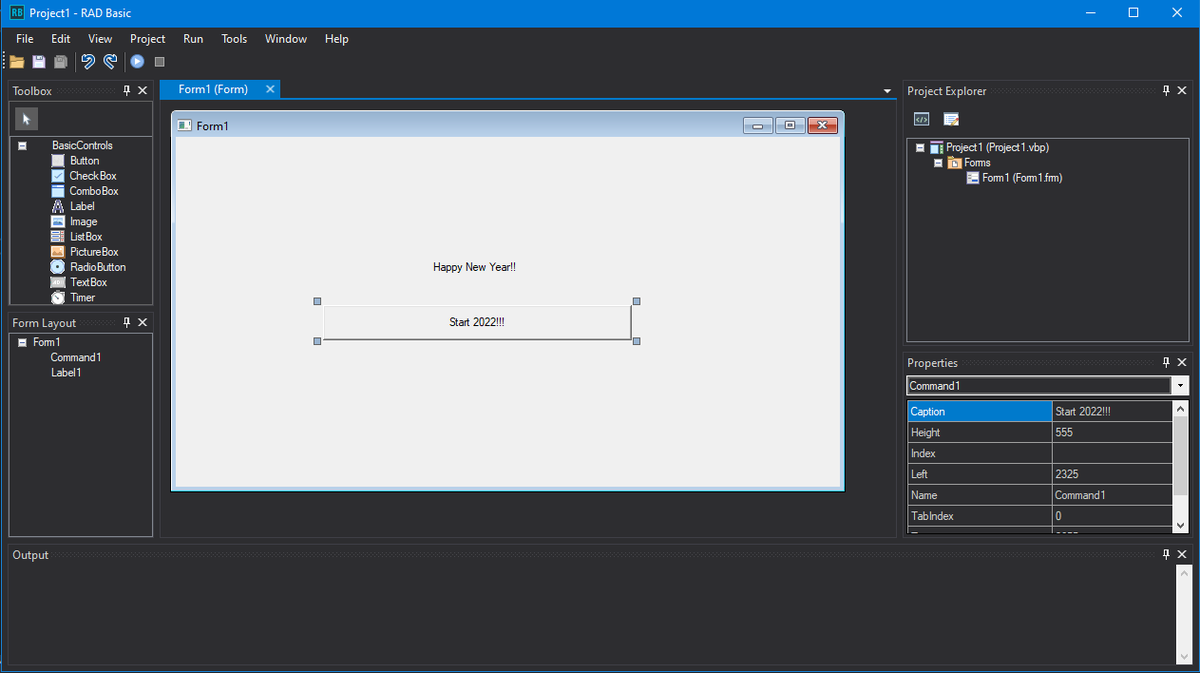This screenshot has width=1200, height=673.
Task: Collapse the Forms folder node
Action: [x=938, y=163]
